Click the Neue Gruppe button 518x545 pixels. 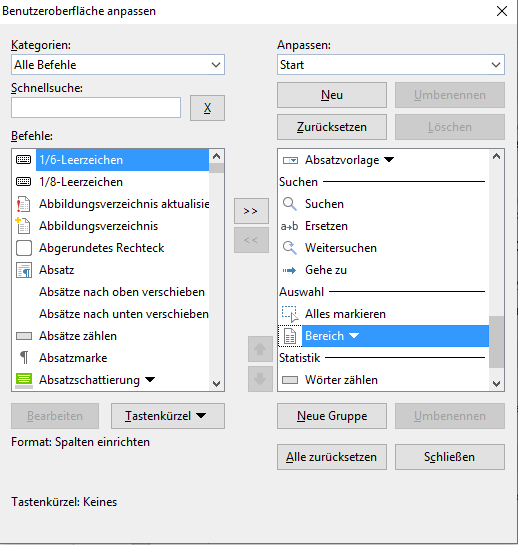(x=332, y=416)
